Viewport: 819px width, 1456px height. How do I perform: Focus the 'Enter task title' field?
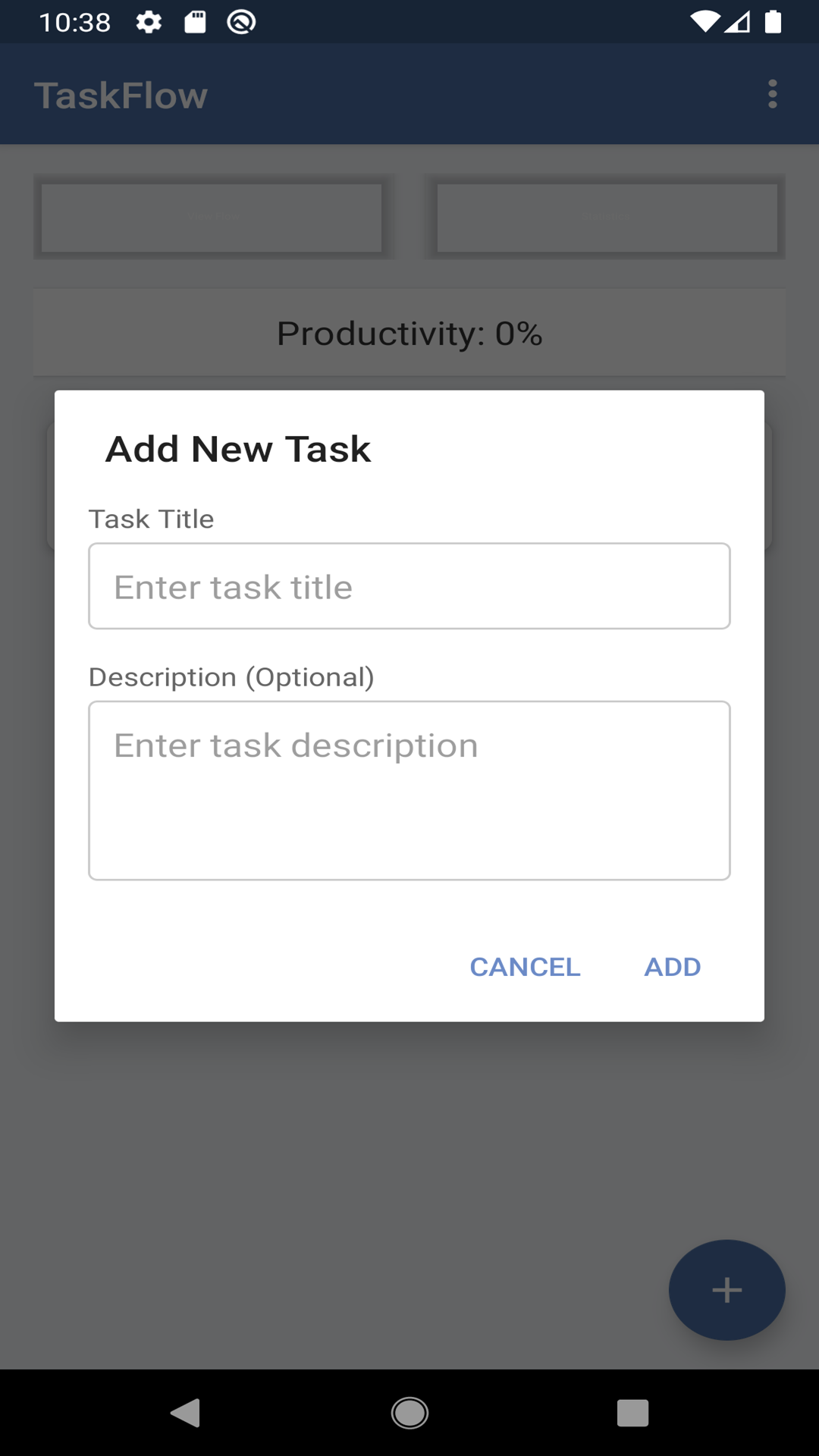(x=409, y=586)
